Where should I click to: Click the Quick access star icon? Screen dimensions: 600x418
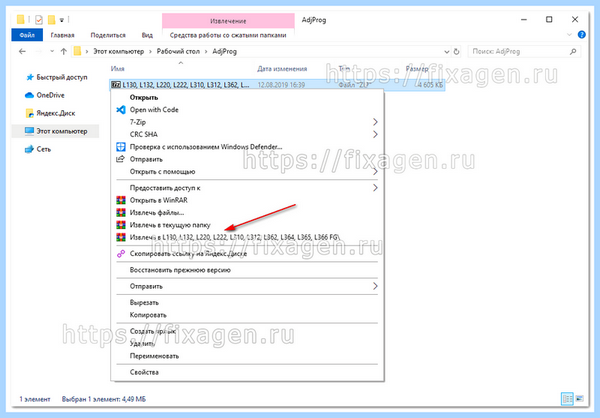click(30, 77)
